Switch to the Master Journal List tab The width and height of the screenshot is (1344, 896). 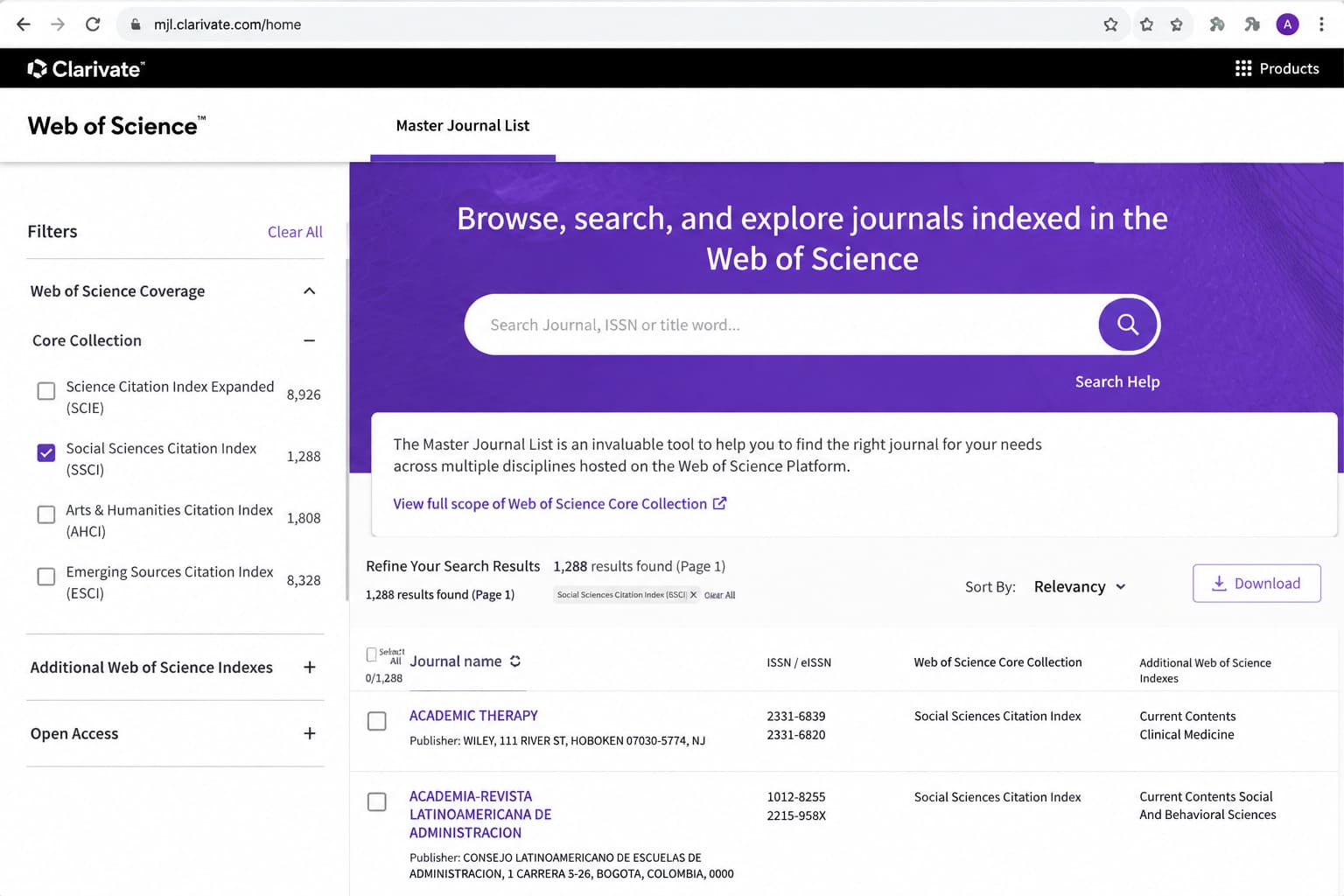[x=463, y=126]
